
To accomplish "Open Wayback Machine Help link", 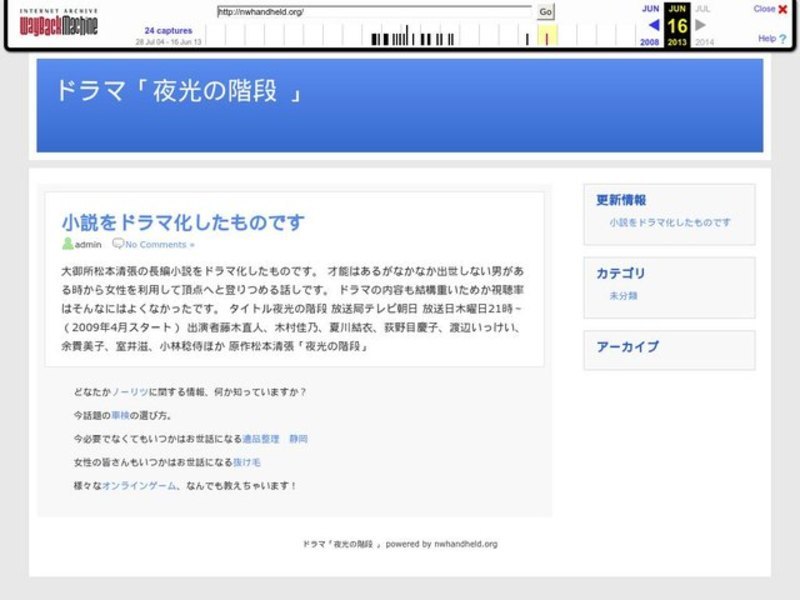I will coord(771,38).
